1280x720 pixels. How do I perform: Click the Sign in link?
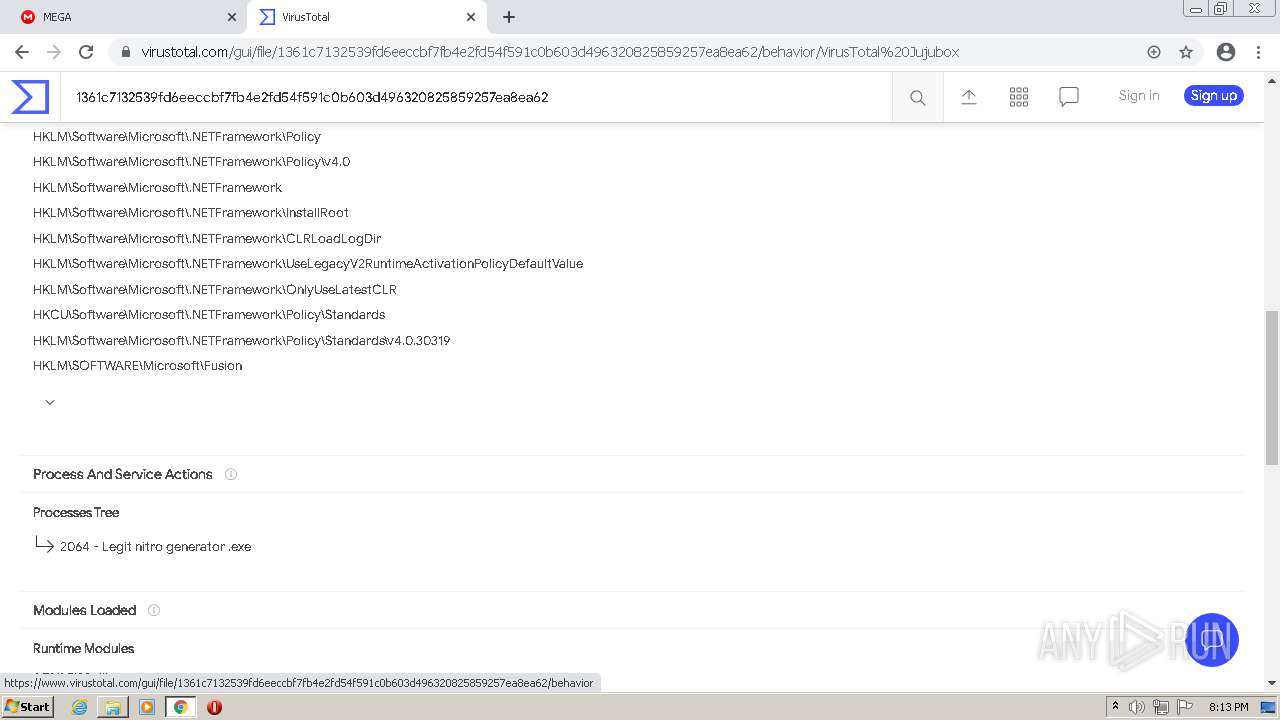tap(1139, 96)
